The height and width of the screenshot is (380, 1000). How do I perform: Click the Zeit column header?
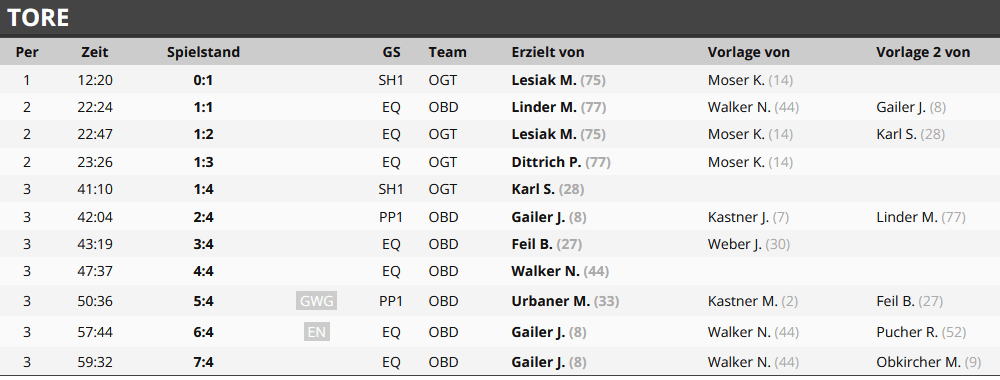point(95,52)
